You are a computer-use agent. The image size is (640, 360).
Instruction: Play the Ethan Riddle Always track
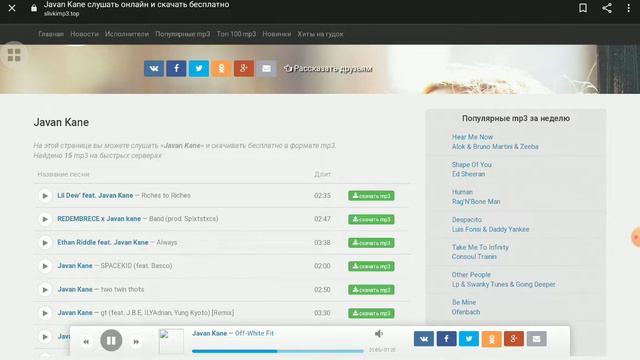(x=45, y=242)
